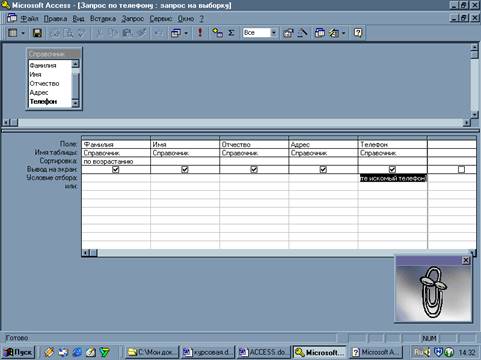Toggle the Totals sigma icon

coord(231,33)
